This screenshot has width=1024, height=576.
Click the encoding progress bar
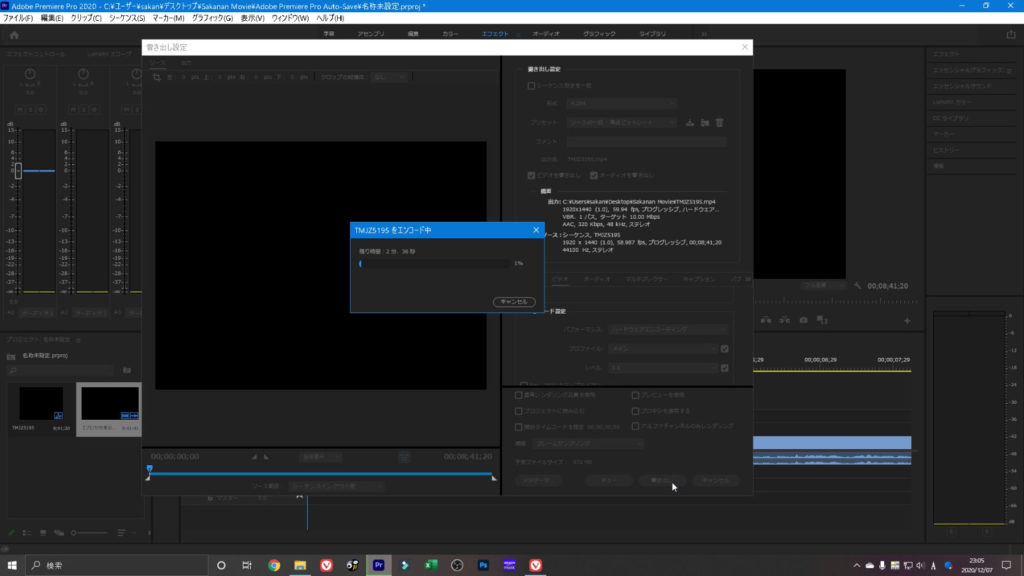435,263
